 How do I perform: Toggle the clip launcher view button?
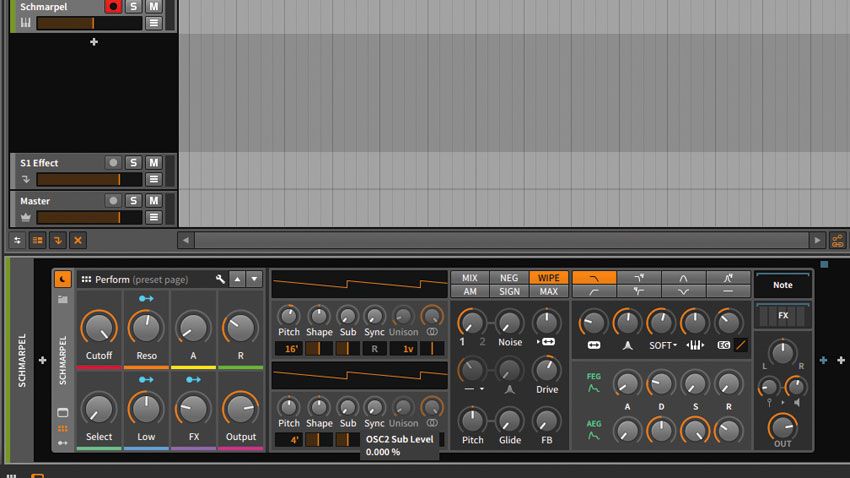pyautogui.click(x=37, y=240)
